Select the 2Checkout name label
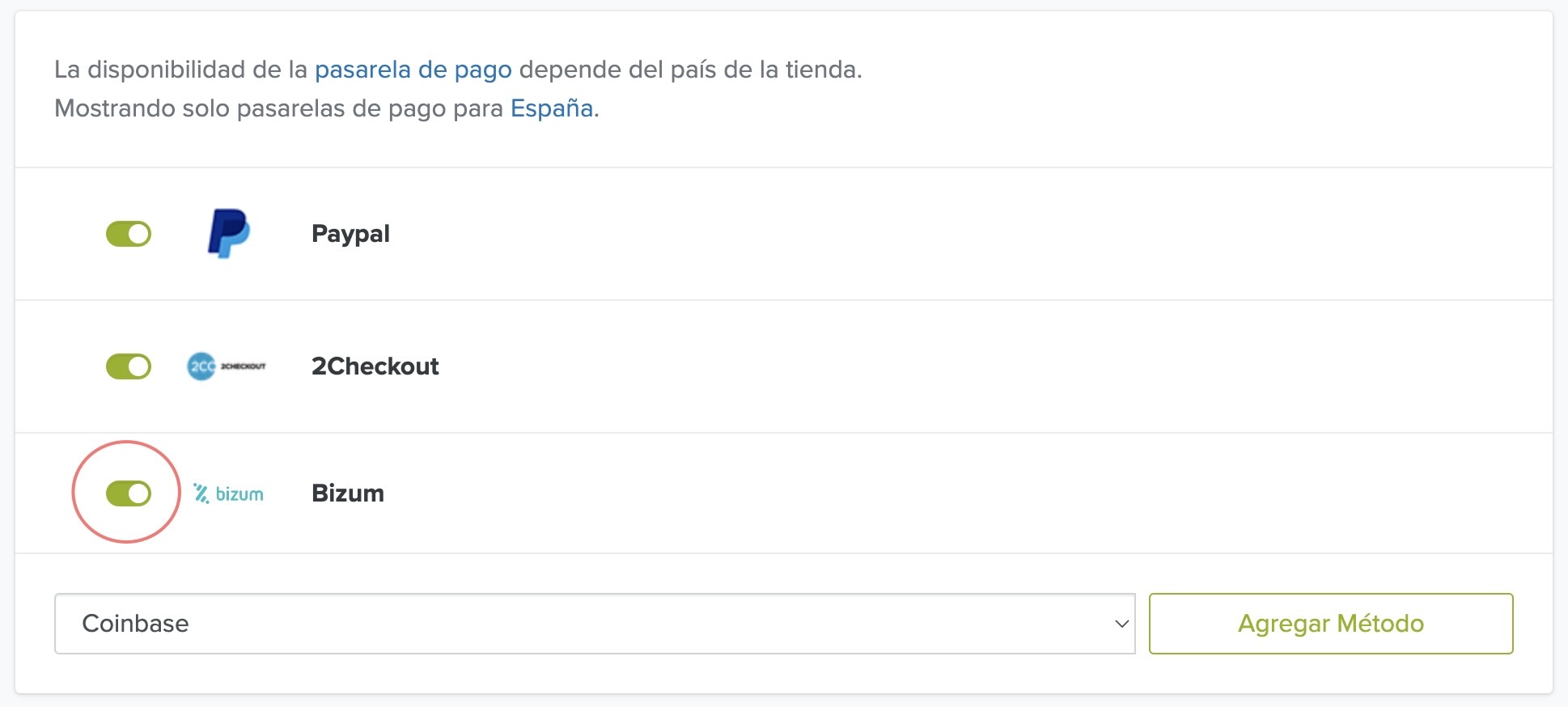The width and height of the screenshot is (1568, 707). (x=375, y=366)
